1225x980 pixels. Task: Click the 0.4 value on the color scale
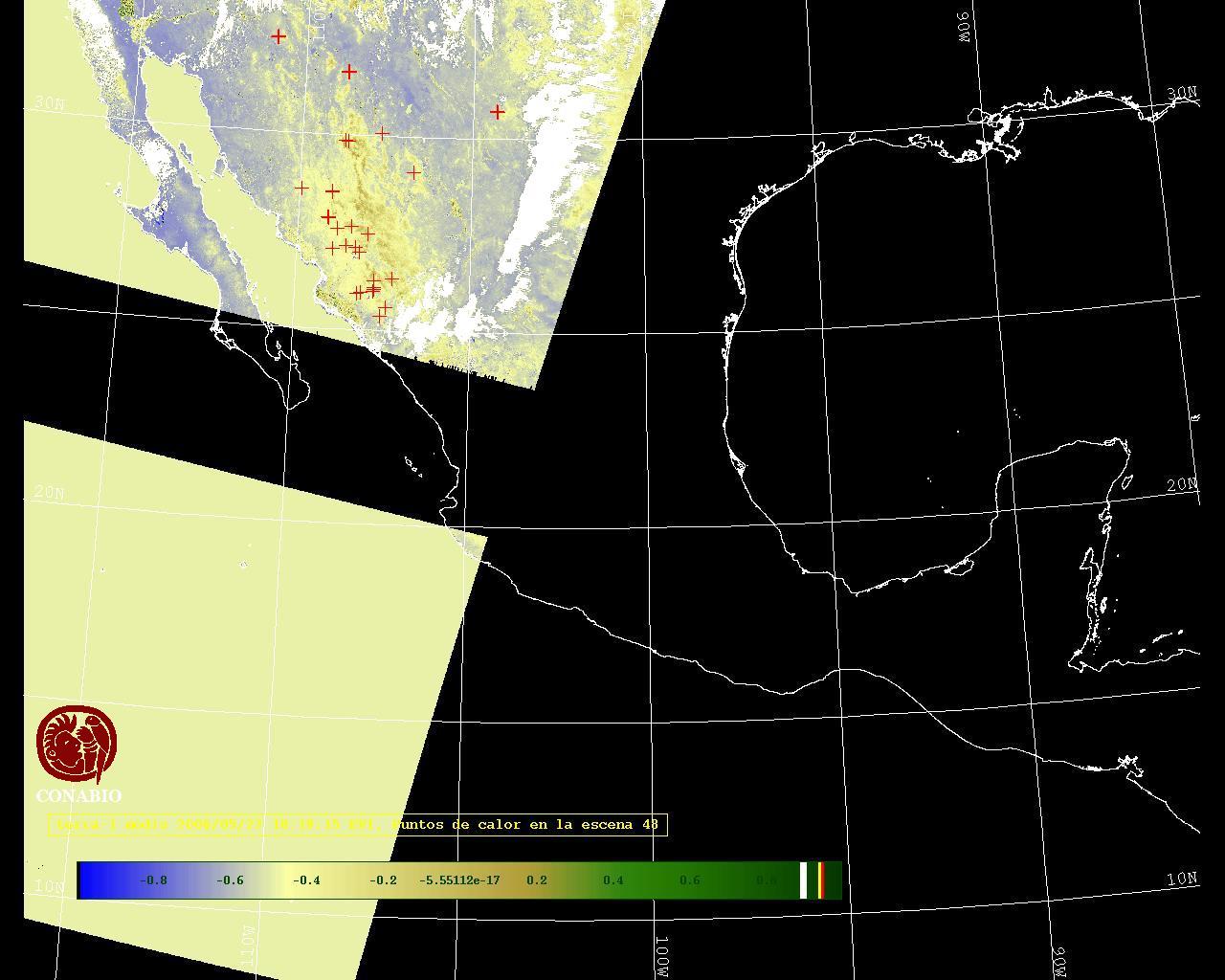[x=613, y=880]
